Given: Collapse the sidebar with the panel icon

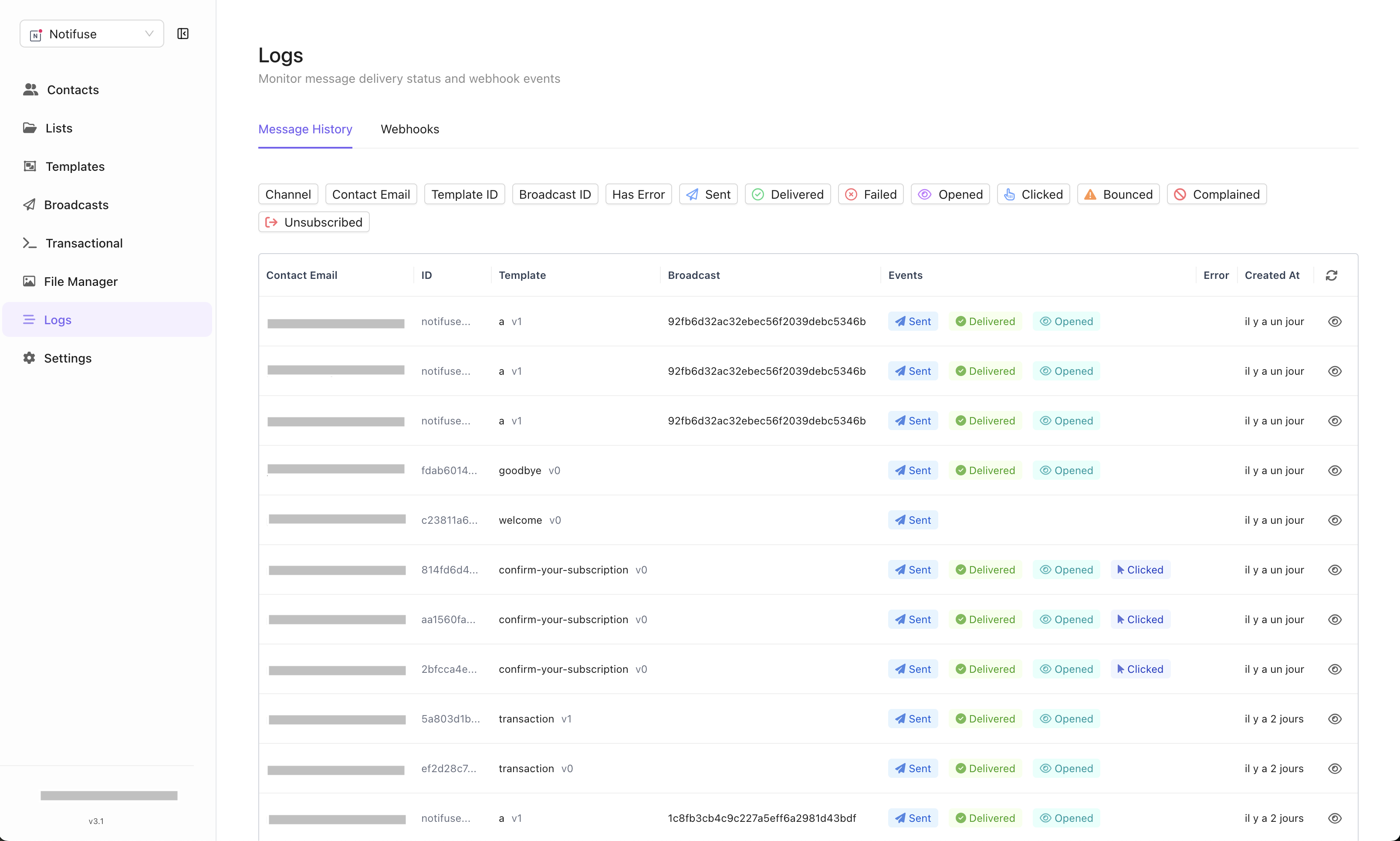Looking at the screenshot, I should pyautogui.click(x=183, y=34).
